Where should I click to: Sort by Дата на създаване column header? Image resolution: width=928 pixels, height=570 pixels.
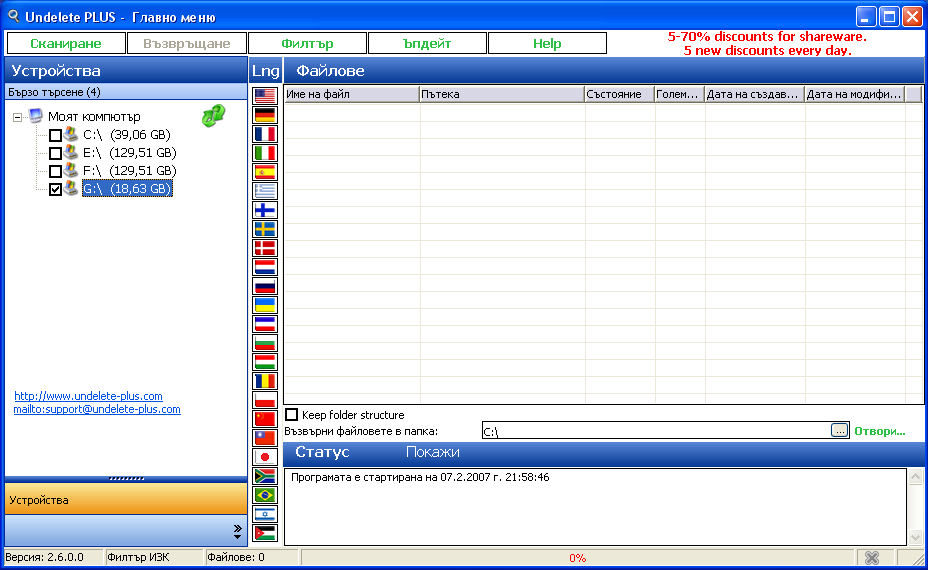pyautogui.click(x=754, y=94)
